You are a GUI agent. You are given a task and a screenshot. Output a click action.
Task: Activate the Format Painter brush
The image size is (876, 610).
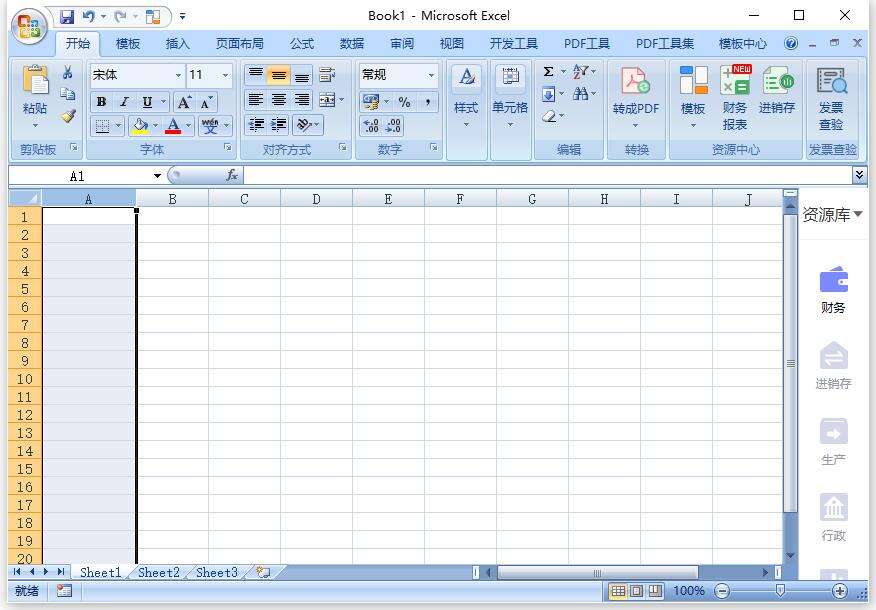point(68,116)
